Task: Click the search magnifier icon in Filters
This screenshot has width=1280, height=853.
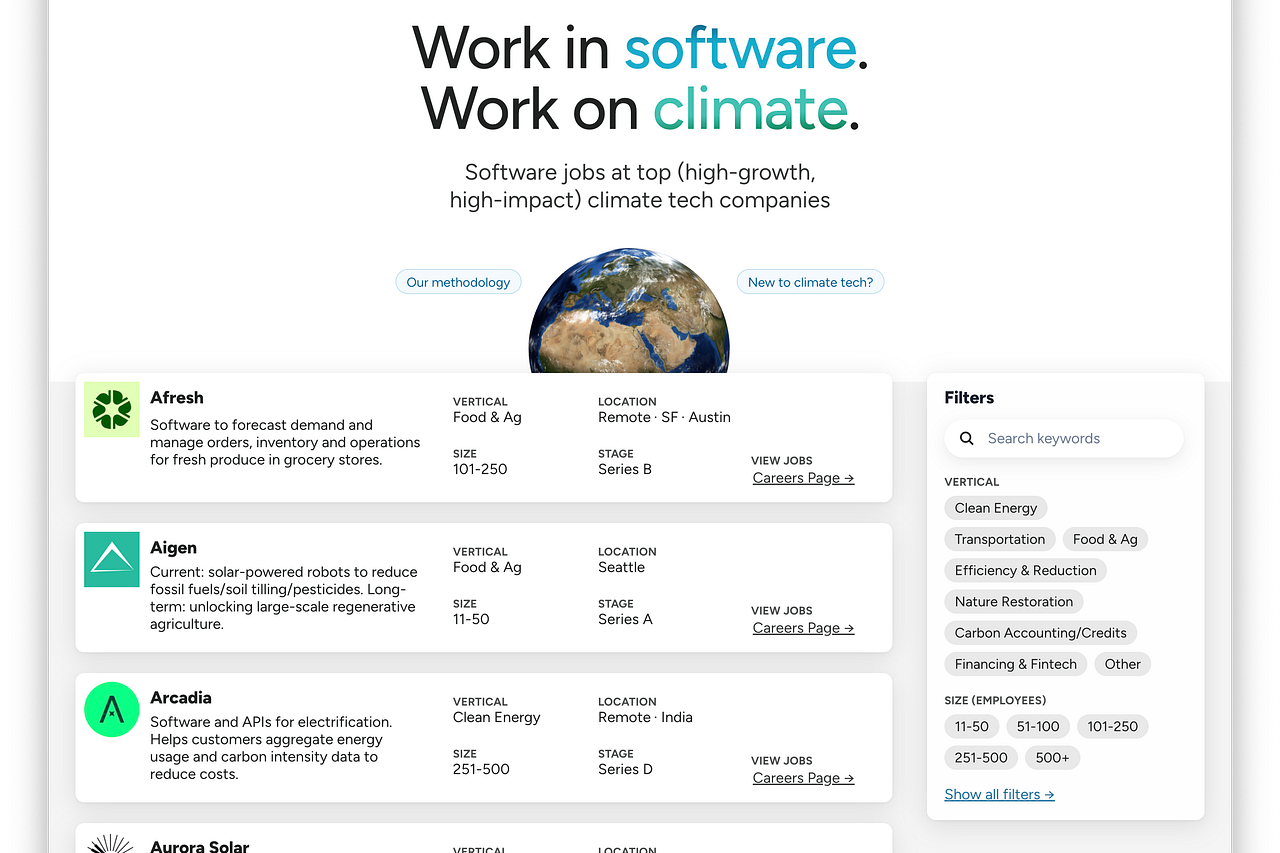Action: pos(967,438)
